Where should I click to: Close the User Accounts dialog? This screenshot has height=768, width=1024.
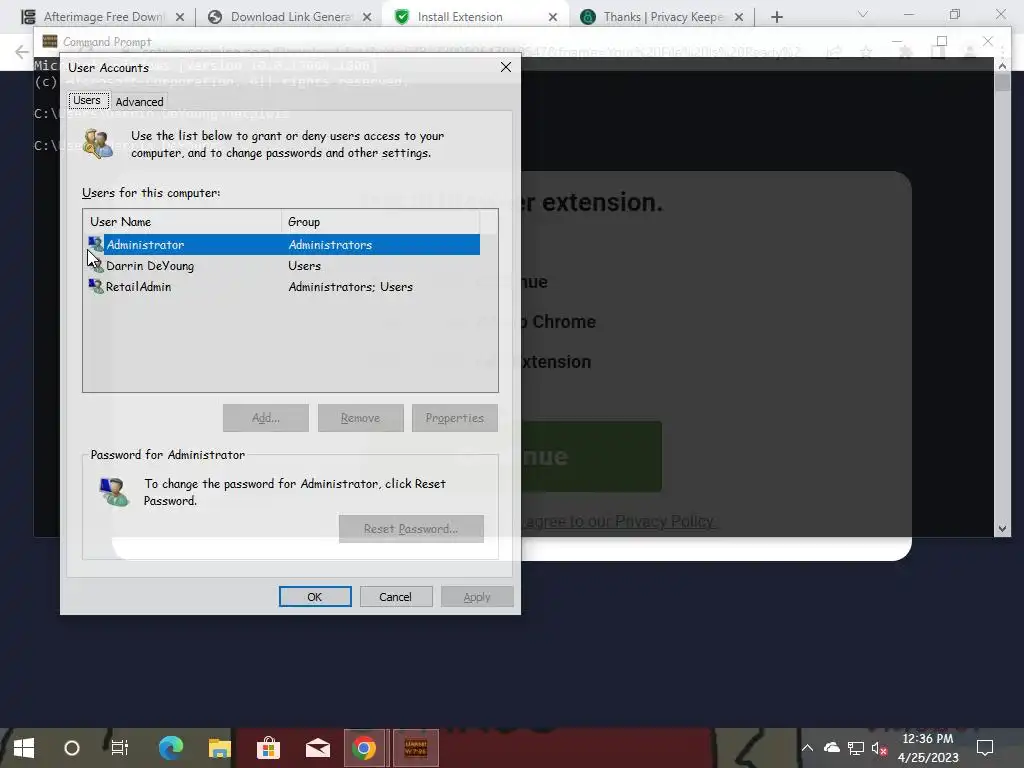coord(505,67)
